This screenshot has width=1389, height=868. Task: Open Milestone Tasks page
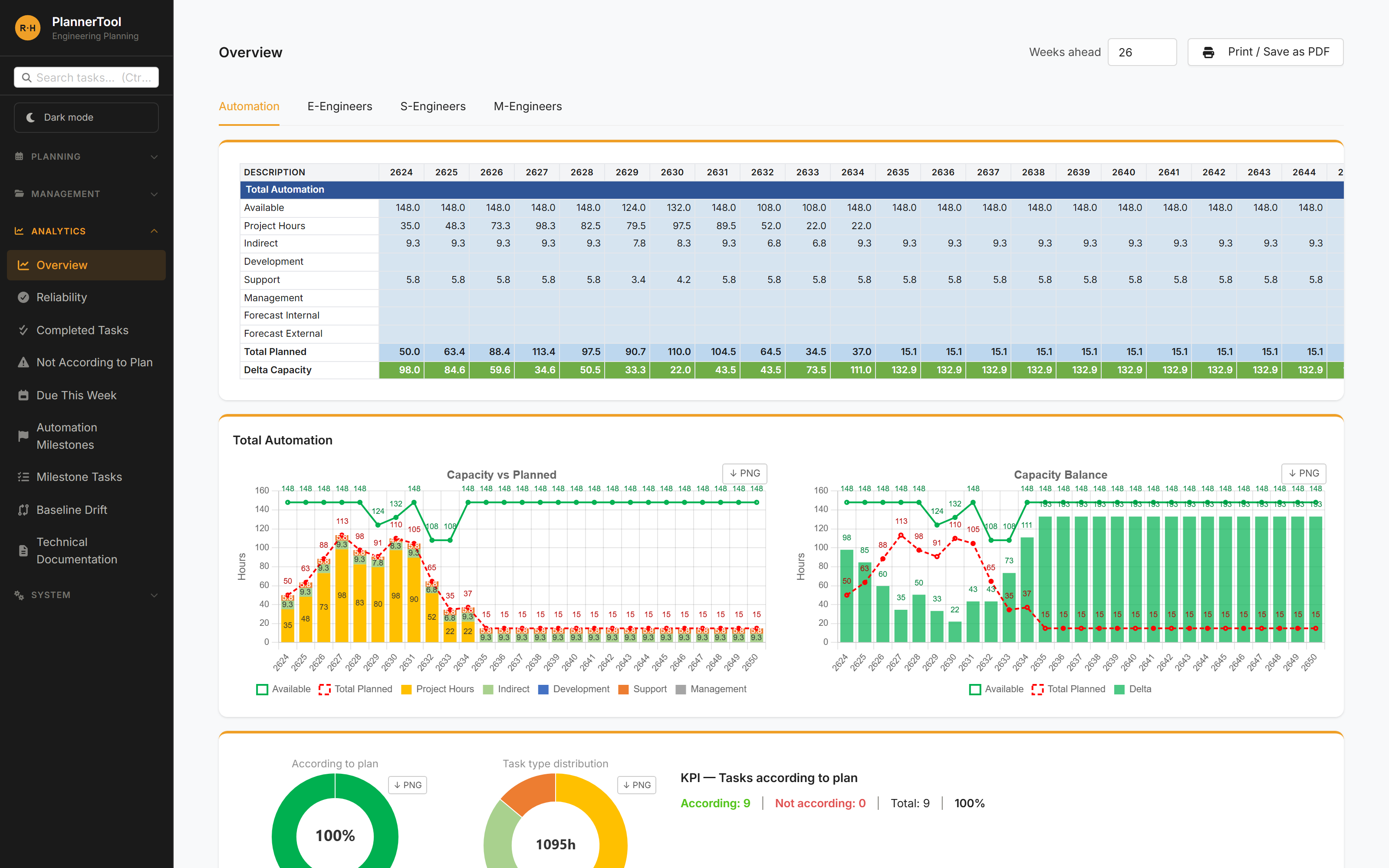(86, 477)
